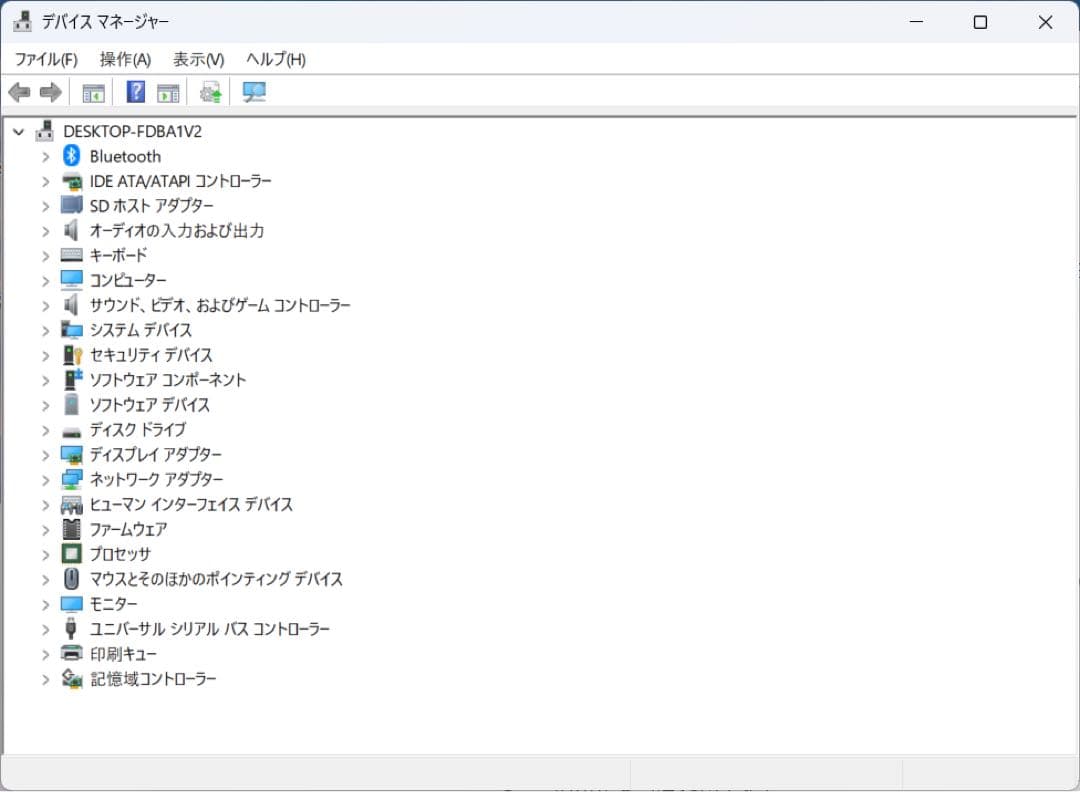Select ユニバーサル シリアル バス コントローラー item

209,629
